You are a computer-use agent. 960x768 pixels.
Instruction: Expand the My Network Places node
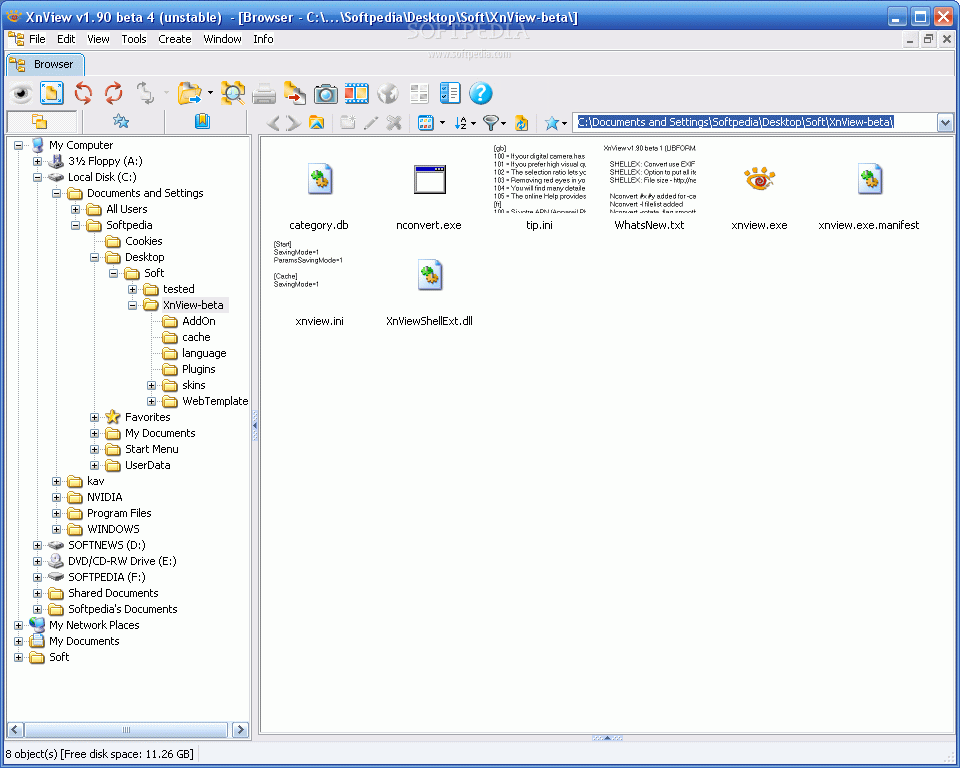pyautogui.click(x=18, y=625)
